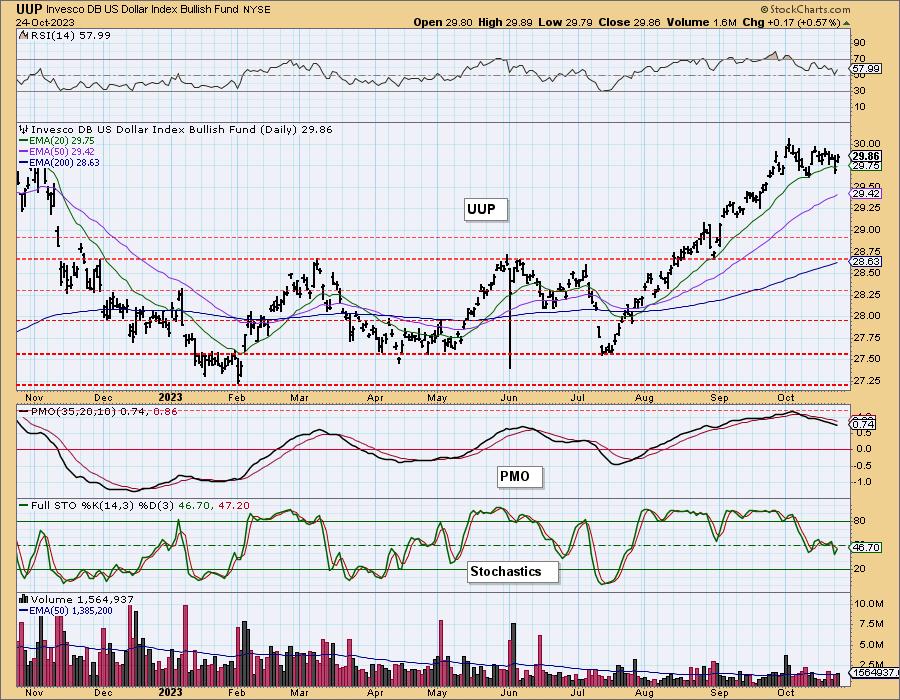Click the bold 2023 label under the price panel
The image size is (900, 700).
click(x=170, y=397)
